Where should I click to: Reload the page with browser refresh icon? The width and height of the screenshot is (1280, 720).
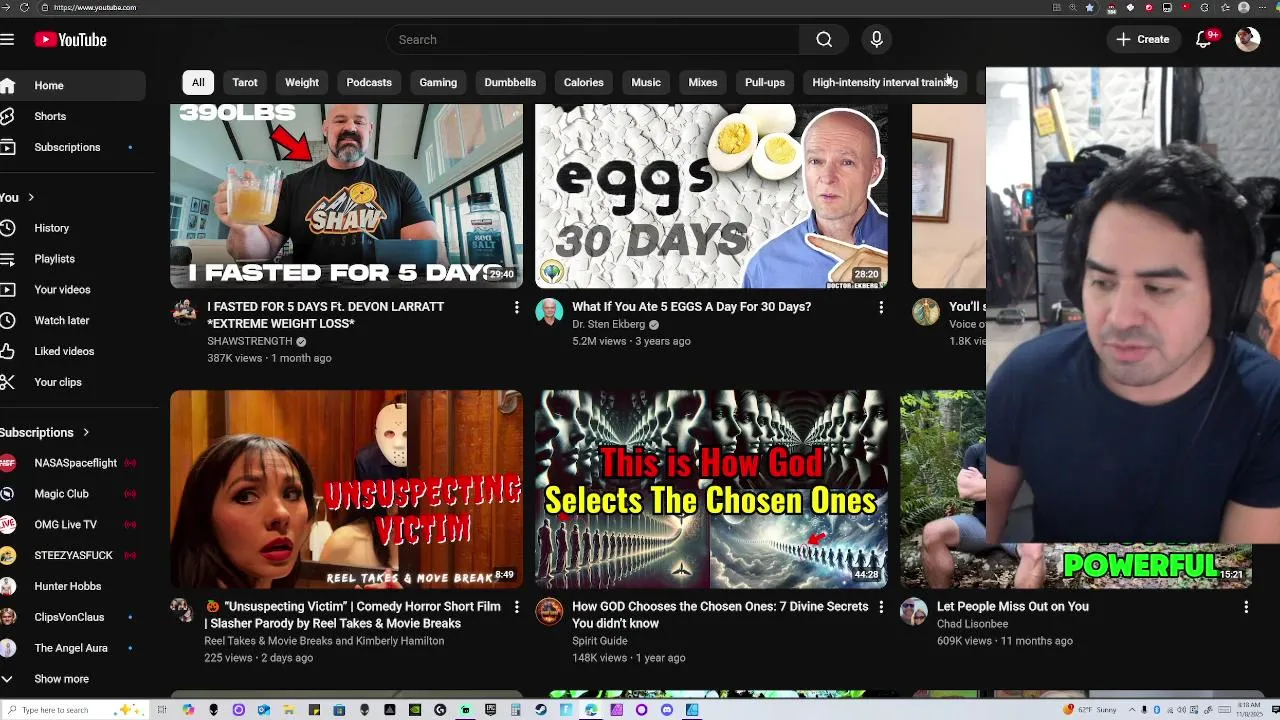[24, 7]
